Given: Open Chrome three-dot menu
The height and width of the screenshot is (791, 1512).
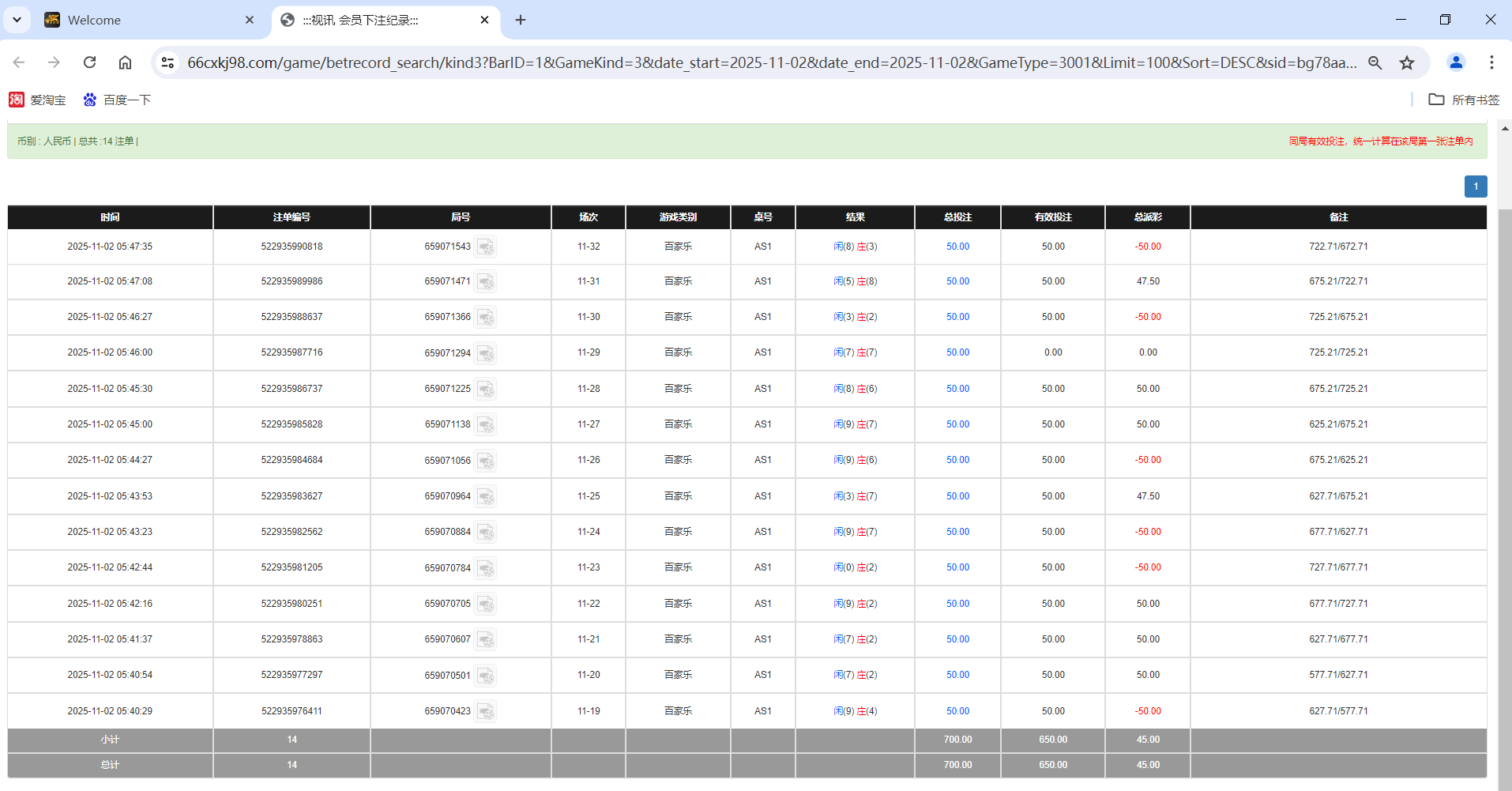Looking at the screenshot, I should (1491, 62).
